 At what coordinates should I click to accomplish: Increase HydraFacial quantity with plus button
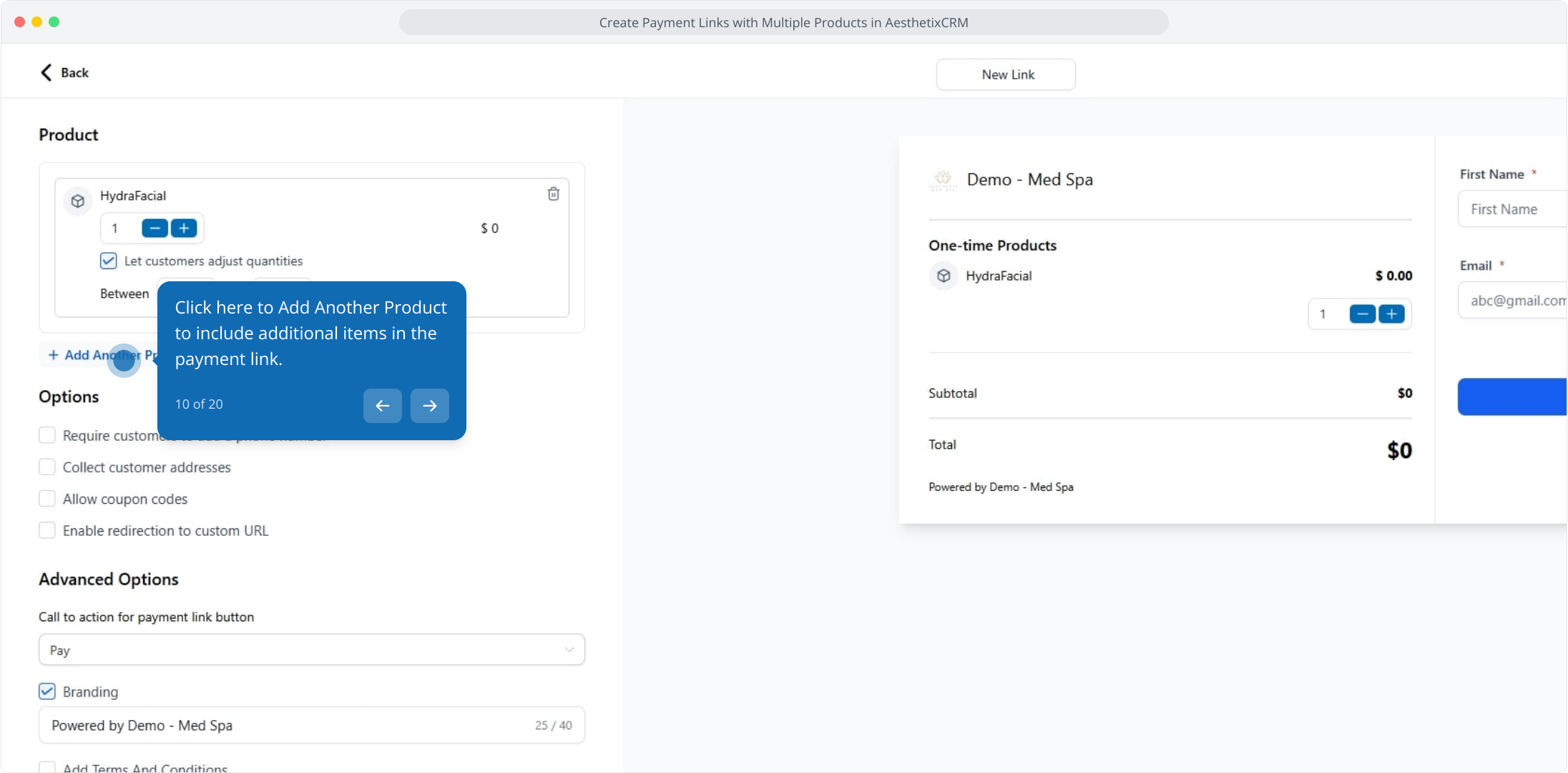coord(184,228)
